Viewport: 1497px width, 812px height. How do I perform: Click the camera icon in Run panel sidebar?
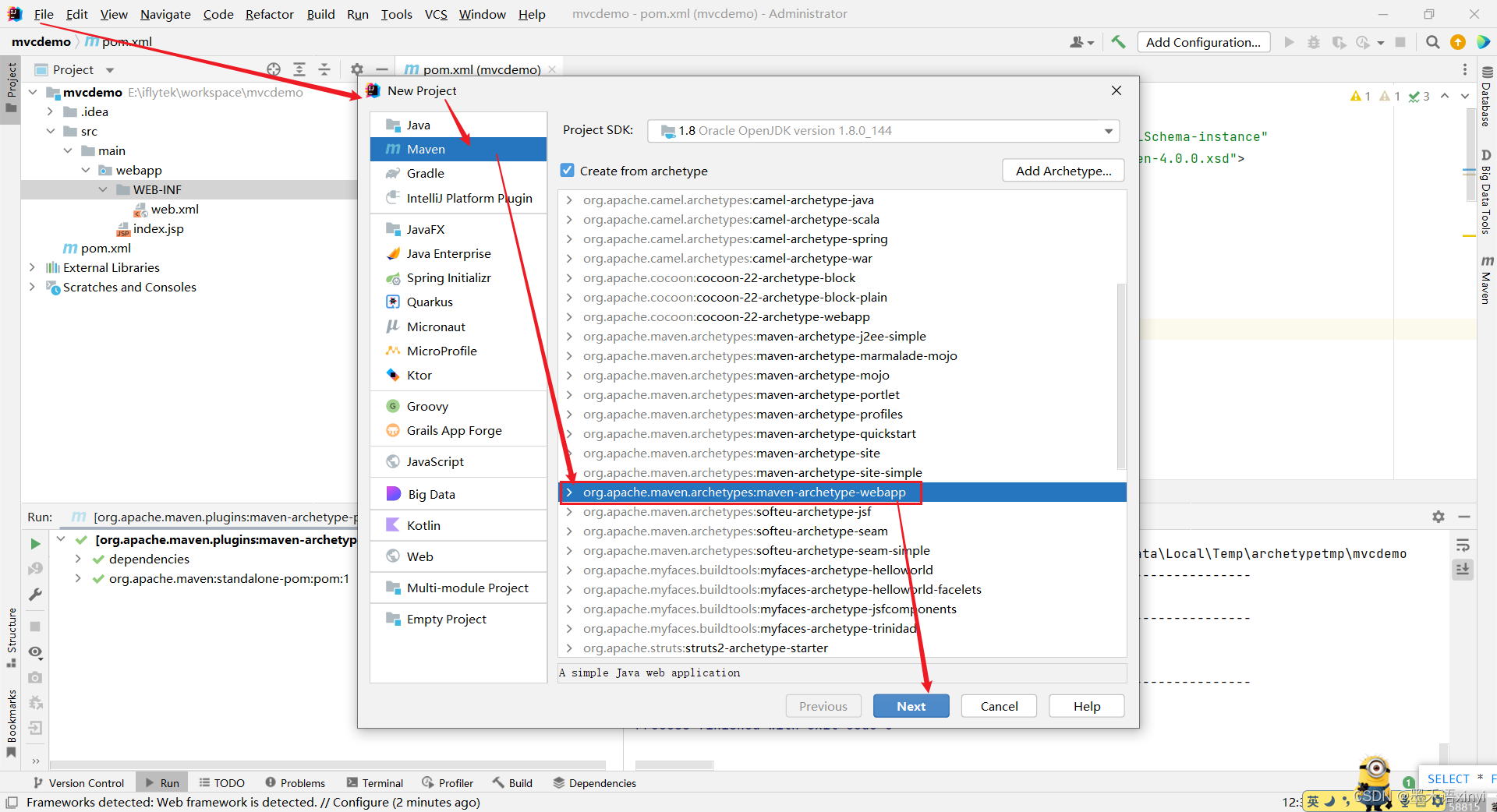pos(35,678)
